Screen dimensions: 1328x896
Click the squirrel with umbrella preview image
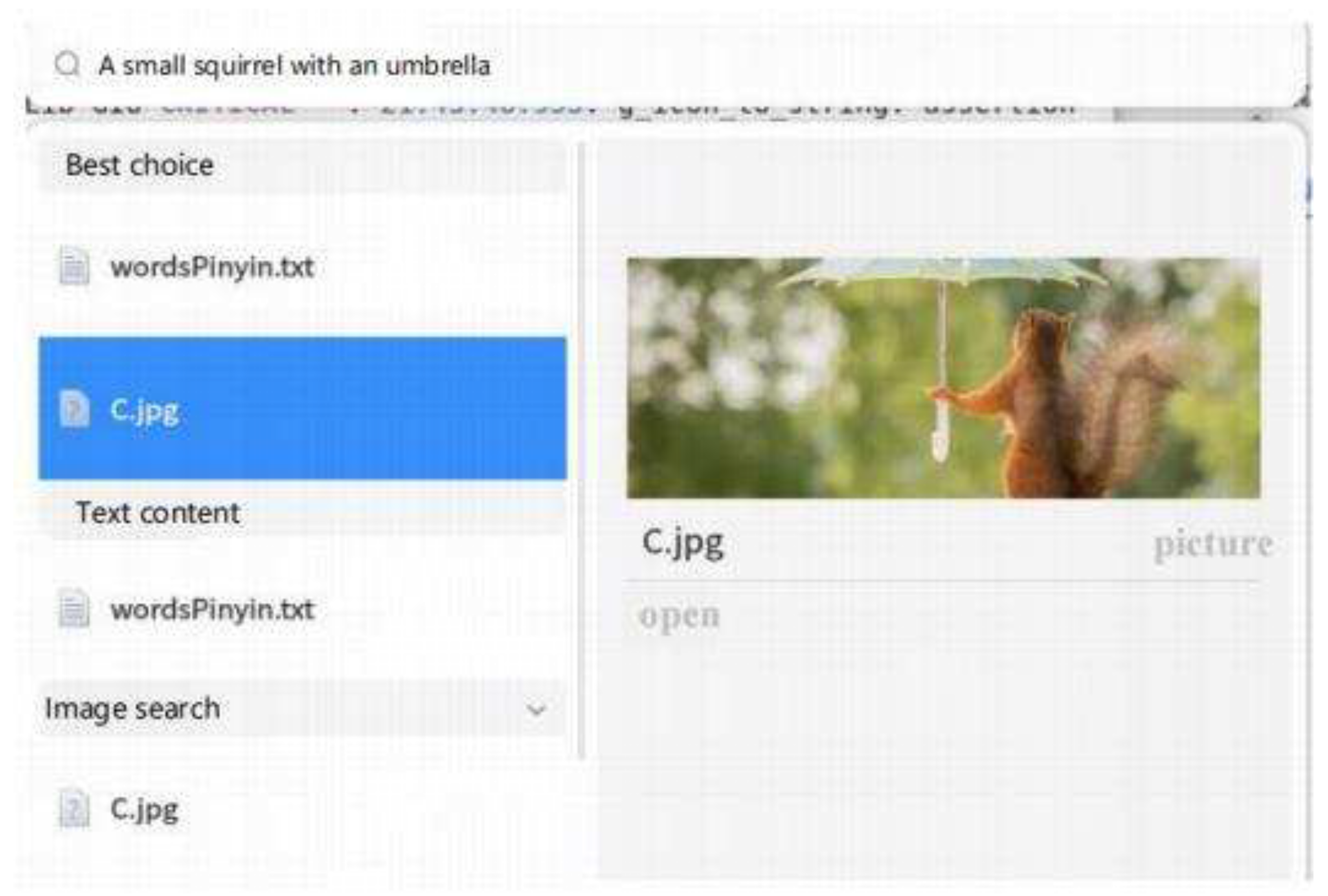point(943,378)
